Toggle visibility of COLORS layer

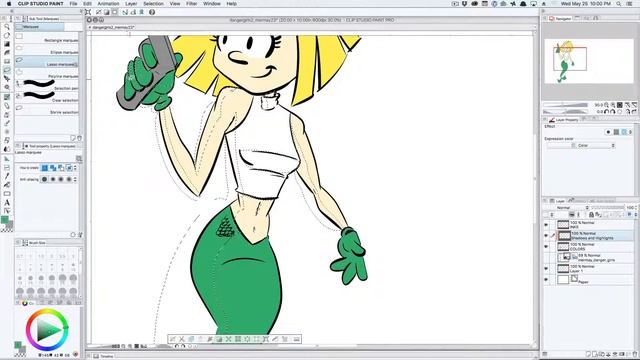tap(546, 247)
